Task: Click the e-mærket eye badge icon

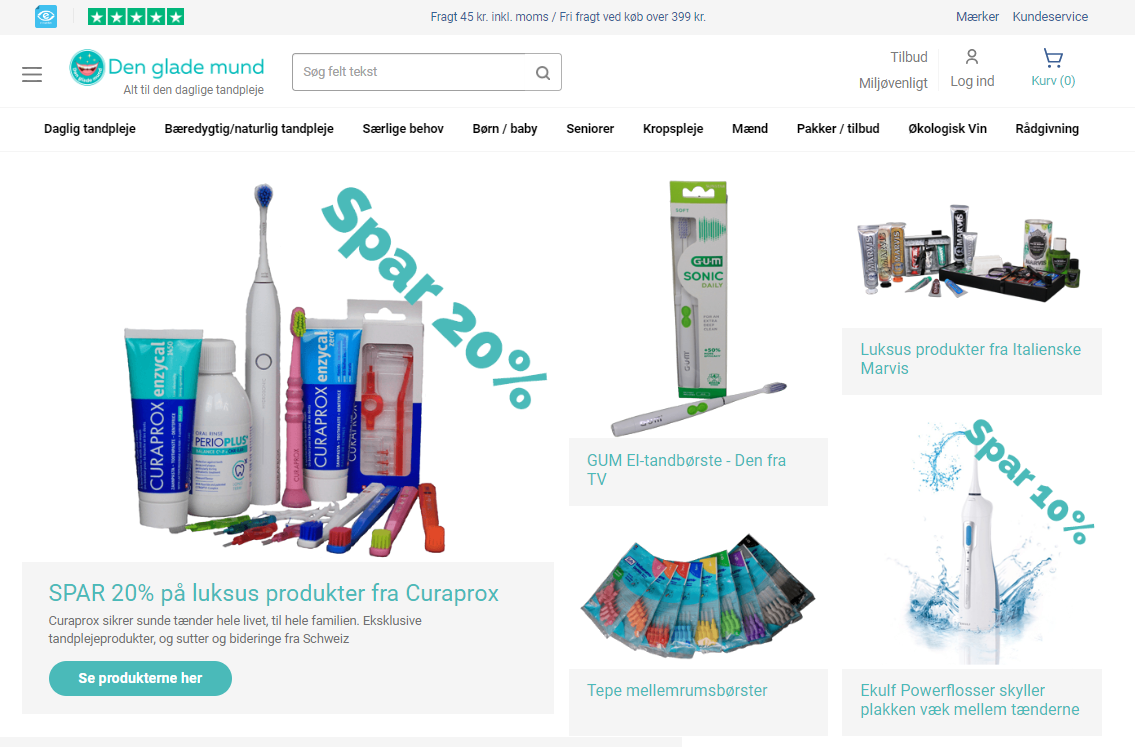Action: pyautogui.click(x=46, y=17)
